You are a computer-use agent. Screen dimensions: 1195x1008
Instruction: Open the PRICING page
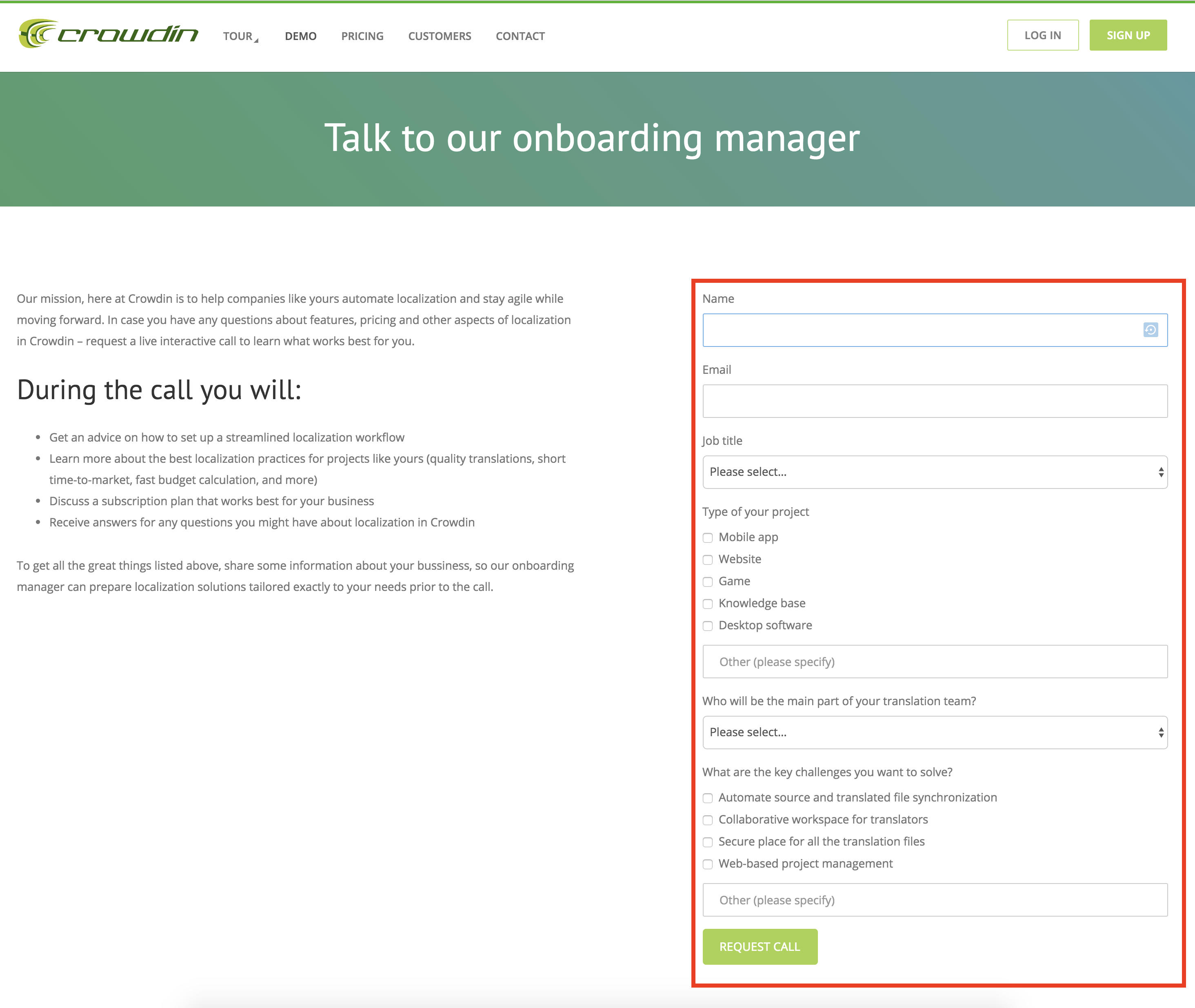point(362,36)
